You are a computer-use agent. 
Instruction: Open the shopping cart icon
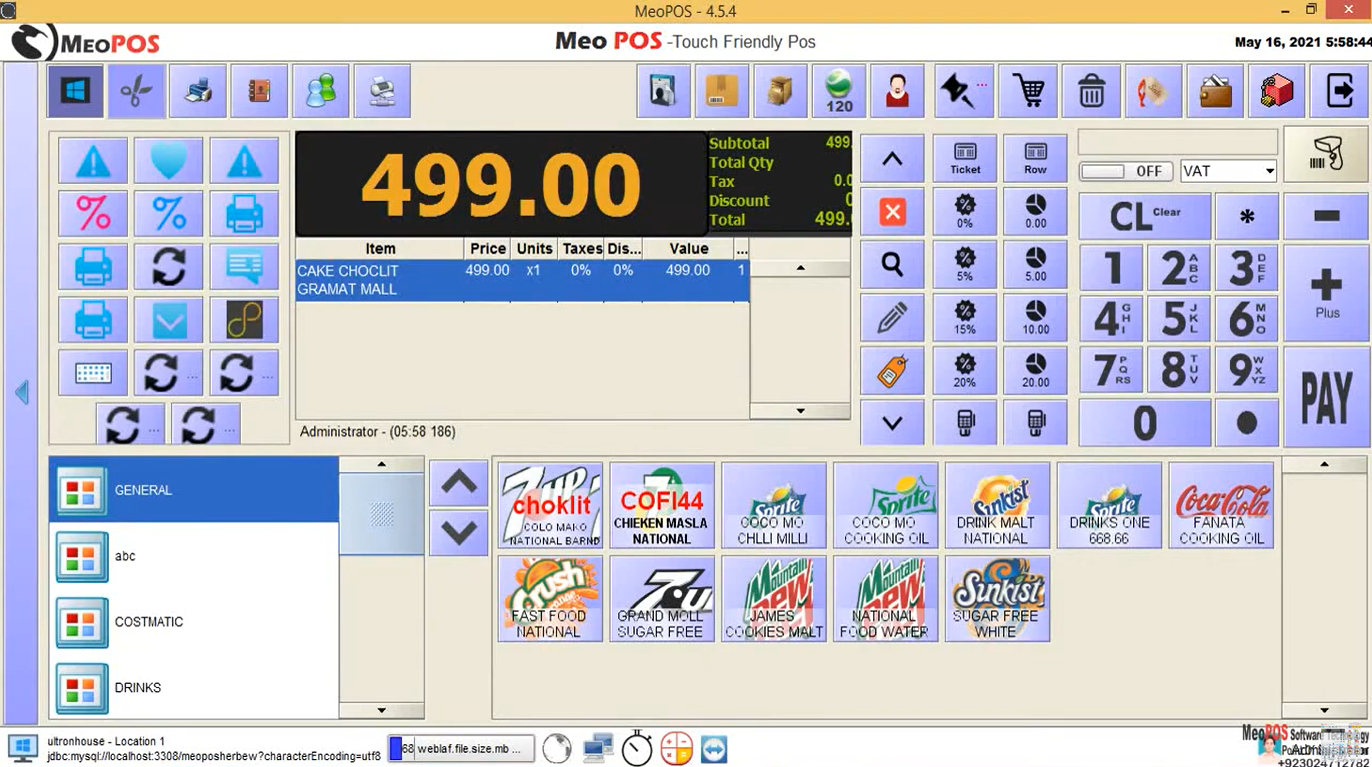pos(1027,91)
